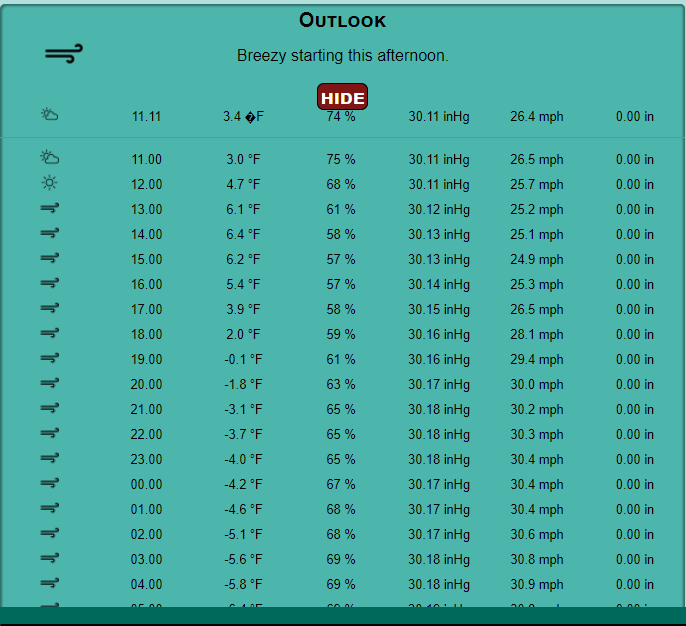Click the large wind icon beside Outlook summary
Screen dimensions: 686x626
pos(64,53)
